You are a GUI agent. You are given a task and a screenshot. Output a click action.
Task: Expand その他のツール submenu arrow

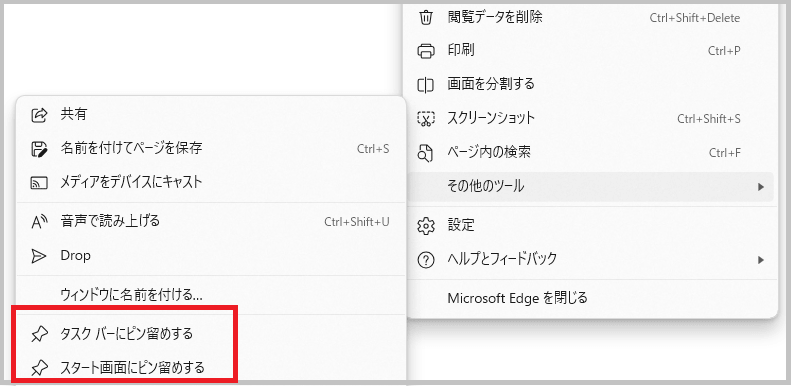pos(761,187)
